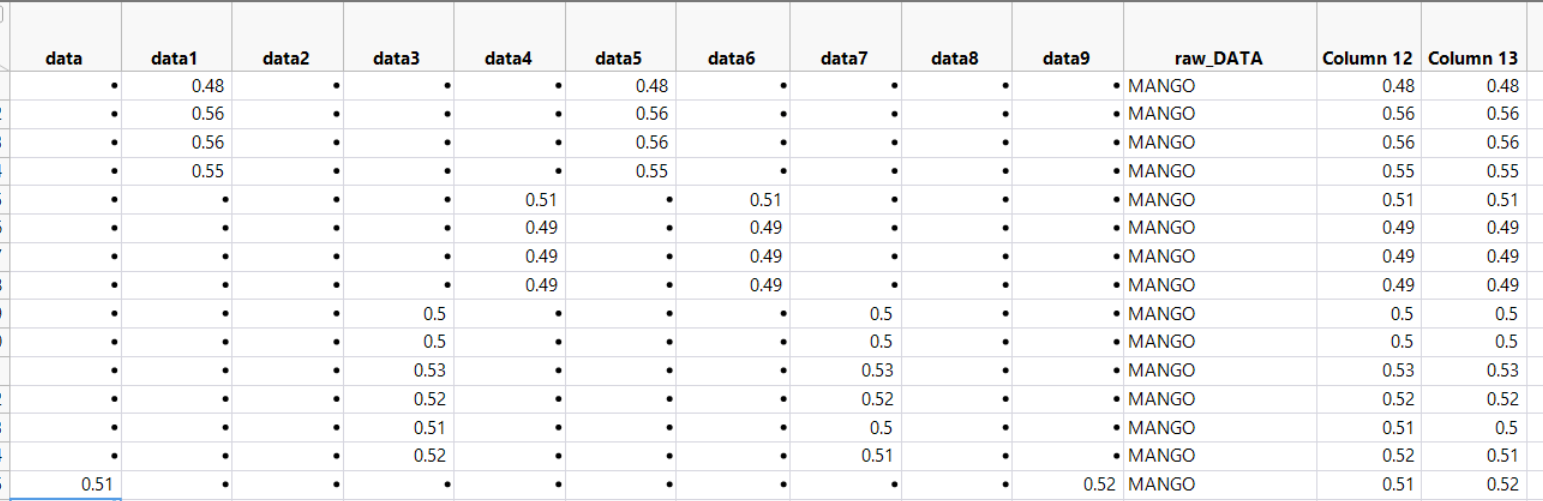Click the data9 column header

click(x=1065, y=59)
